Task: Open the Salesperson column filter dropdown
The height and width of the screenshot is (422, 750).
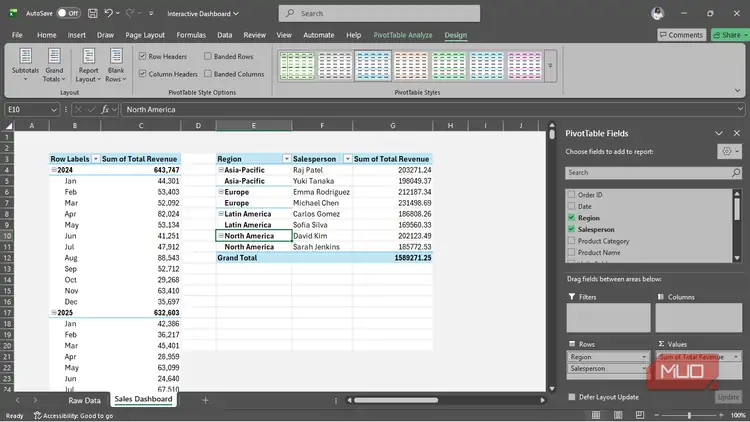Action: (x=348, y=159)
